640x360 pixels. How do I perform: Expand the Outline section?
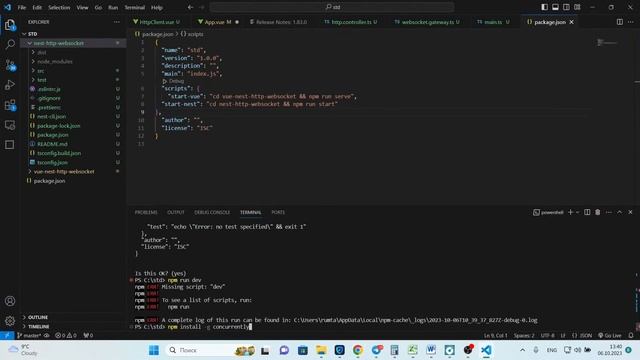pyautogui.click(x=38, y=317)
